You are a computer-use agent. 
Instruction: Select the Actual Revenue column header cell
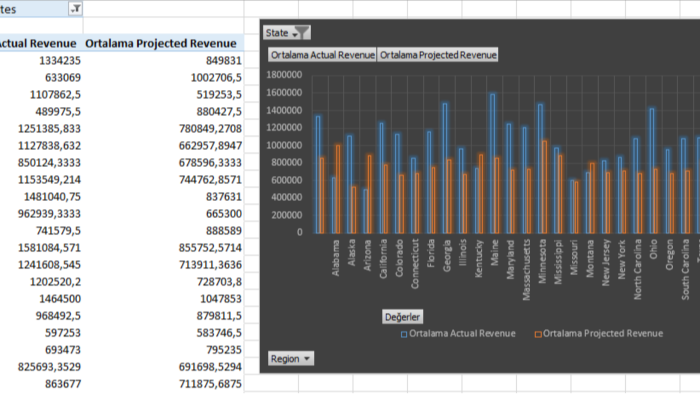(41, 43)
